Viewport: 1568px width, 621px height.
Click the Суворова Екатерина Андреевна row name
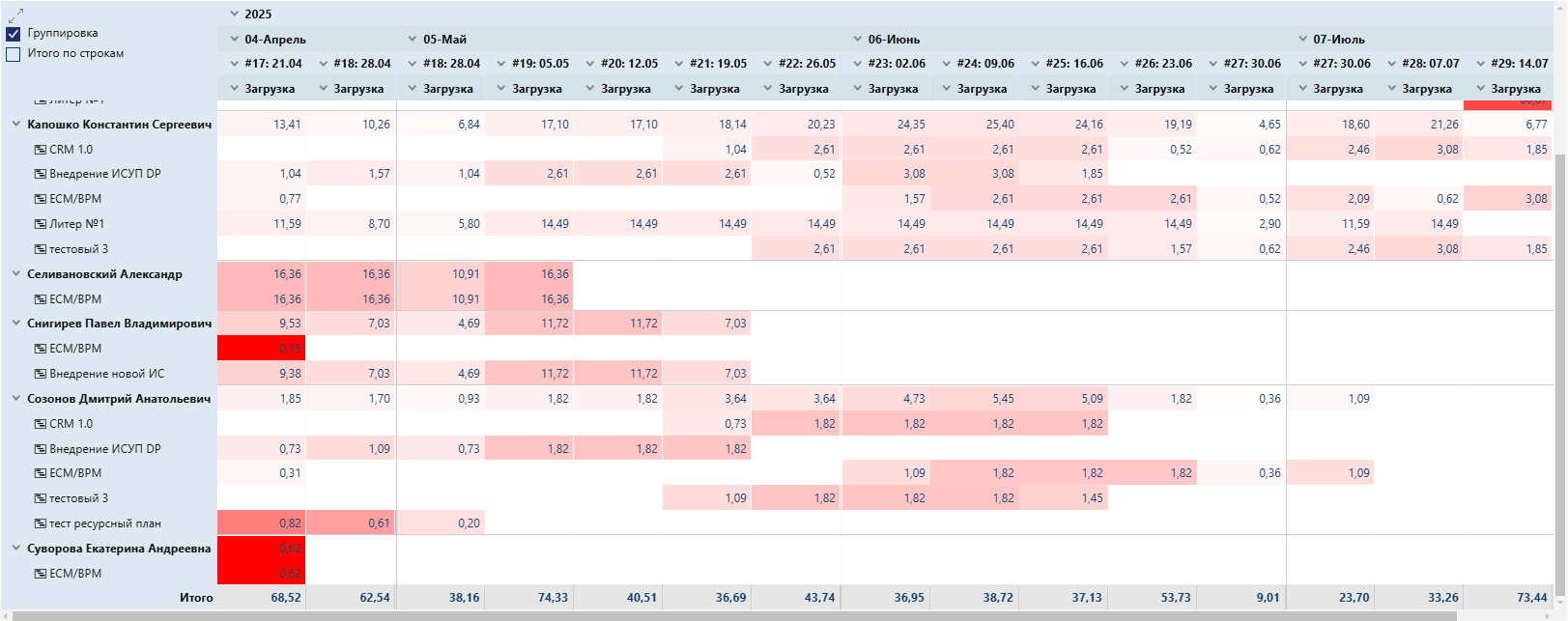(118, 549)
